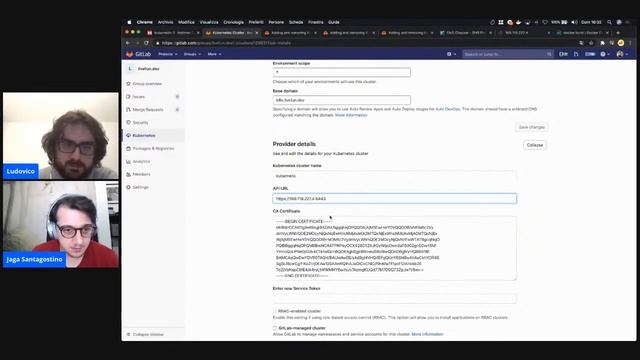Viewport: 640px width, 360px height.
Task: Open the user avatar dropdown
Action: tap(622, 54)
